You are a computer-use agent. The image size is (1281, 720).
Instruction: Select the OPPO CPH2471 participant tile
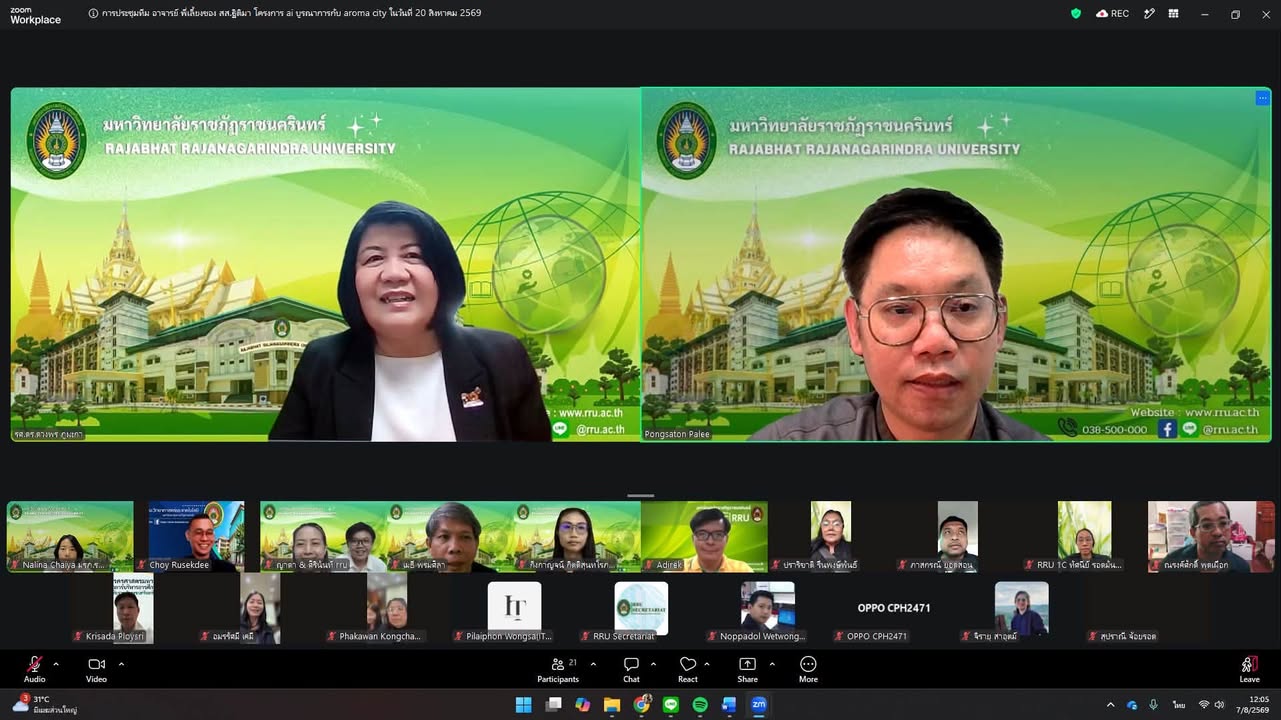[894, 608]
